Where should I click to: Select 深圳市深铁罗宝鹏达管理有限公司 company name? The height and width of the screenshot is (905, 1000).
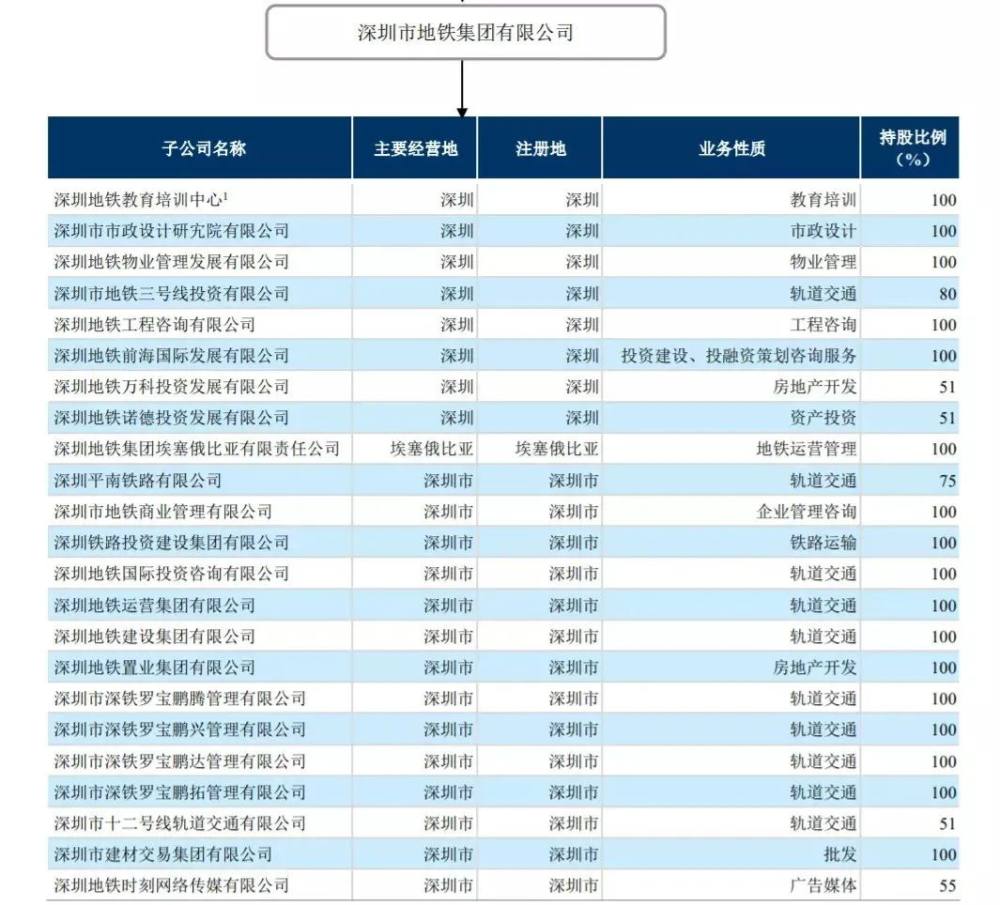click(180, 761)
